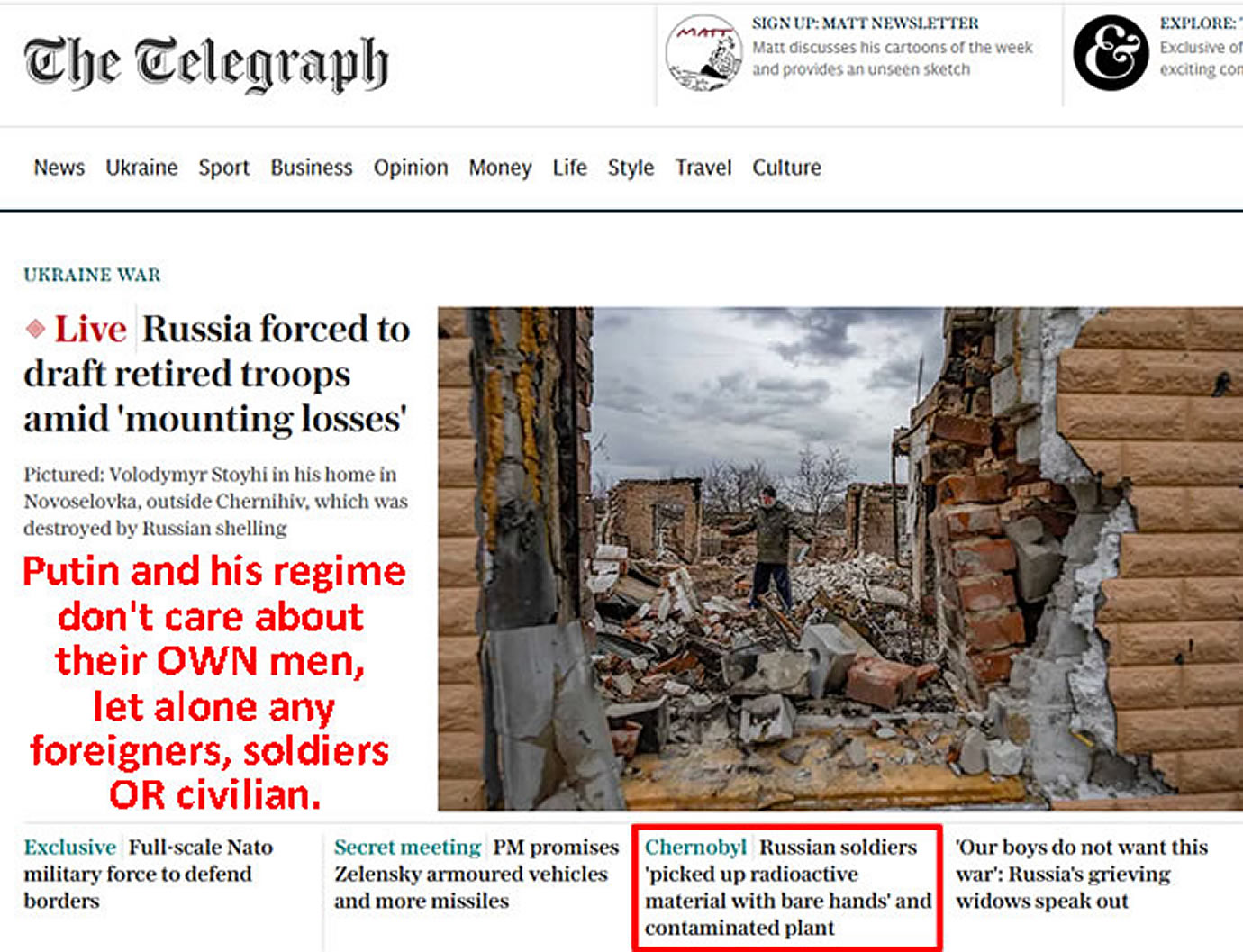Click the red Live diamond indicator
Screen dimensions: 1243x952
point(35,329)
